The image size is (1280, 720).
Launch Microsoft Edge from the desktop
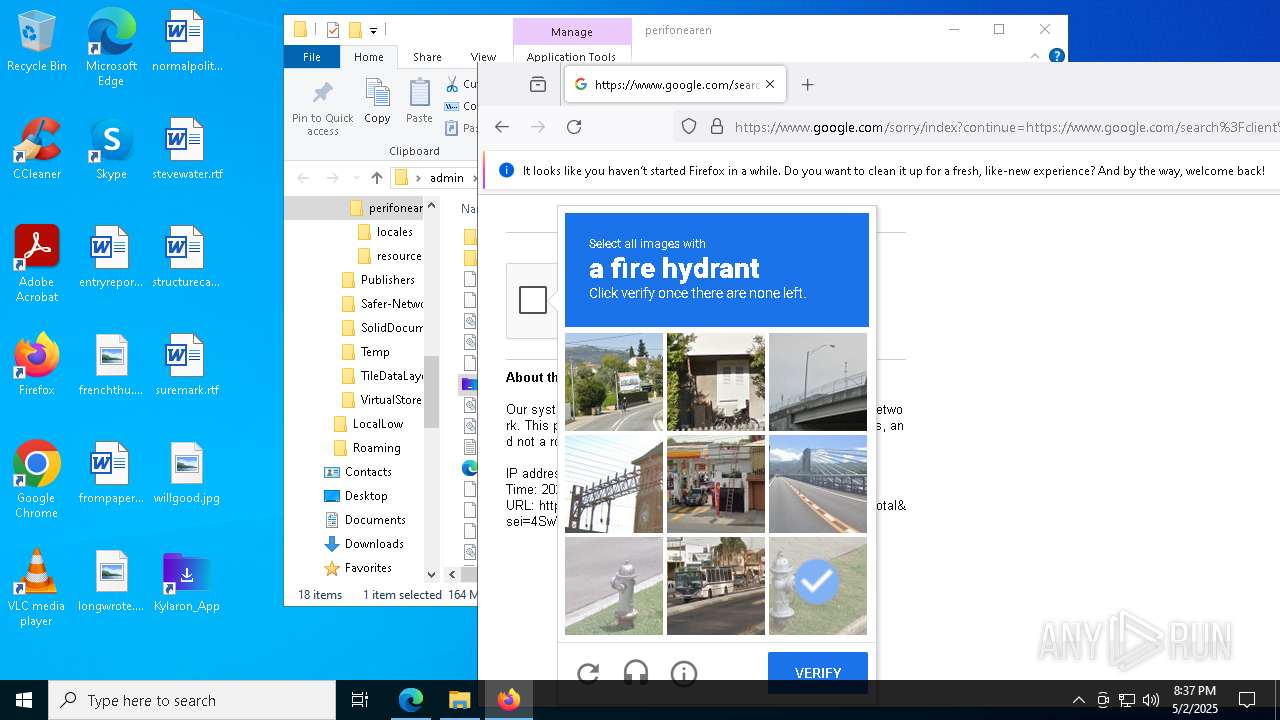[x=111, y=48]
